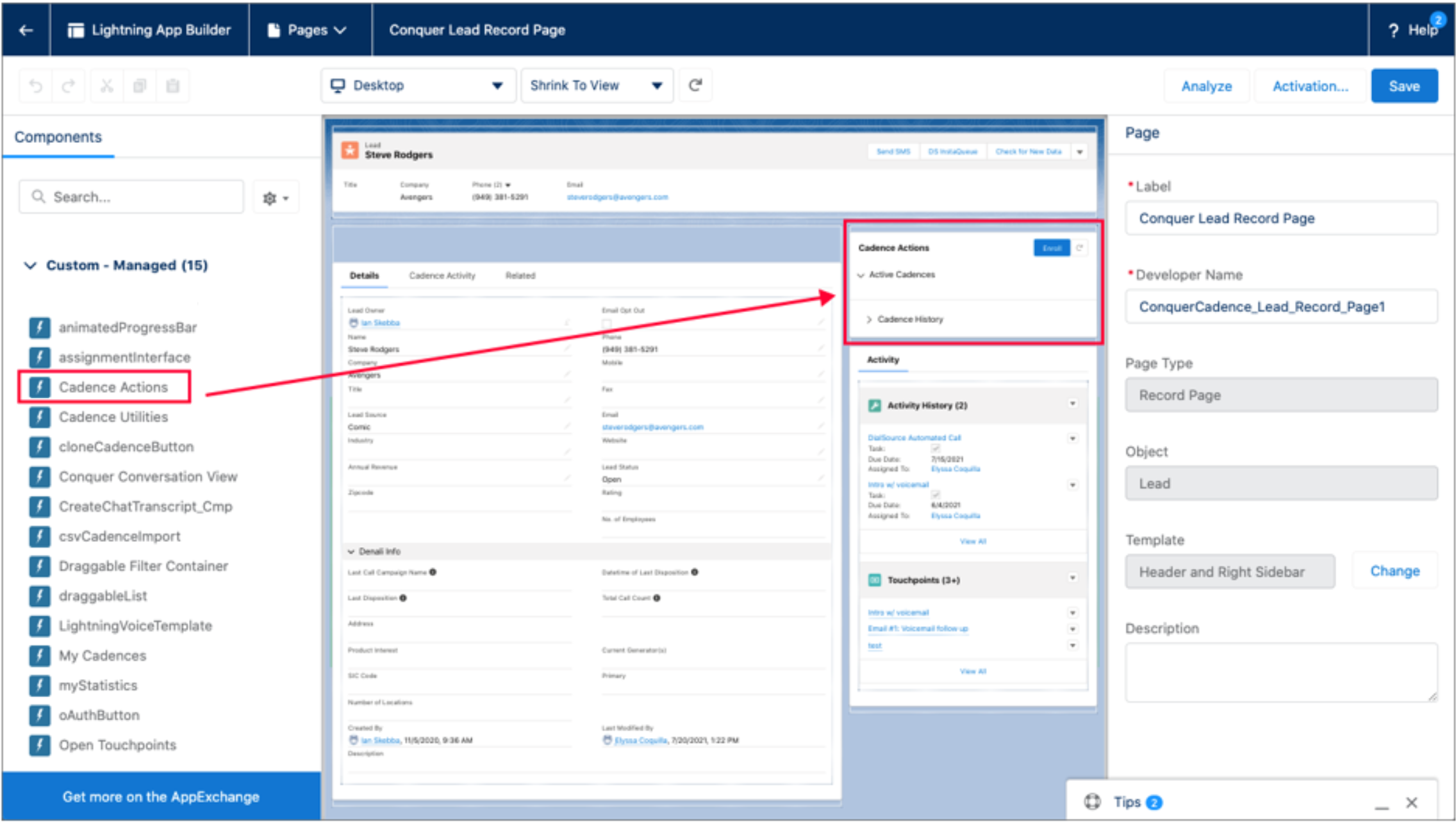Expand the Cadence History section
The width and height of the screenshot is (1456, 822).
coord(869,319)
